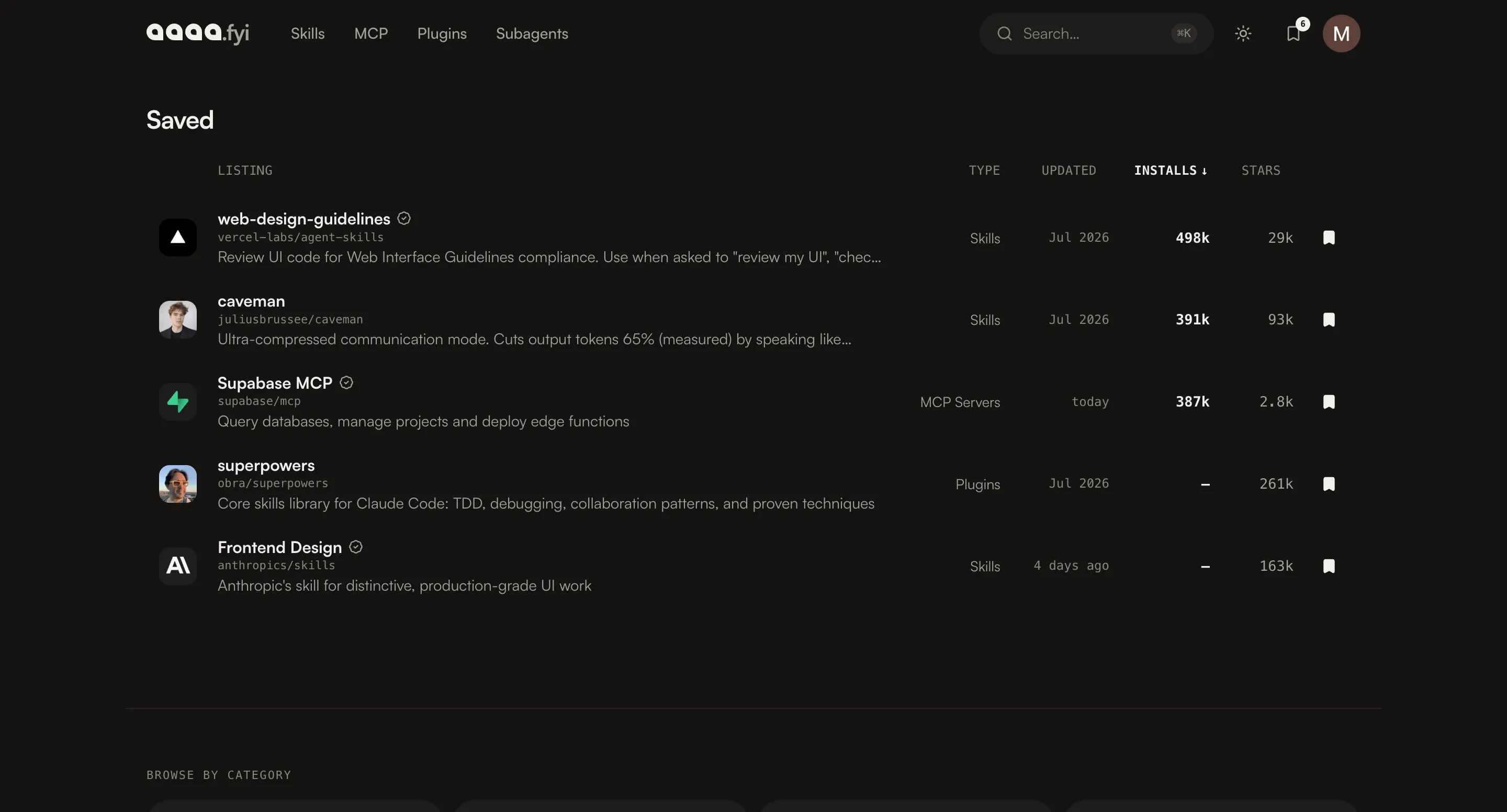Click the 387k installs value
Screen dimensions: 1507x812
pos(1193,401)
